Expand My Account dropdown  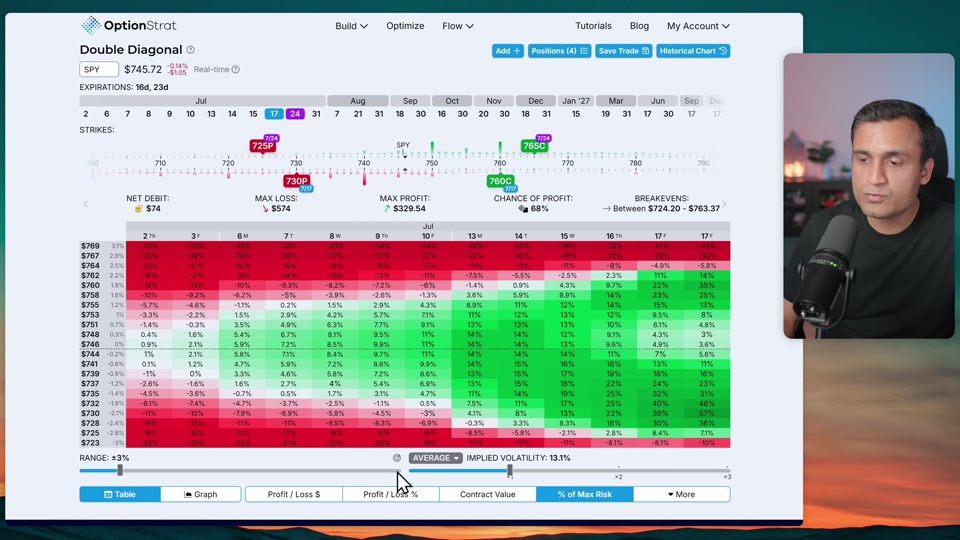coord(698,26)
